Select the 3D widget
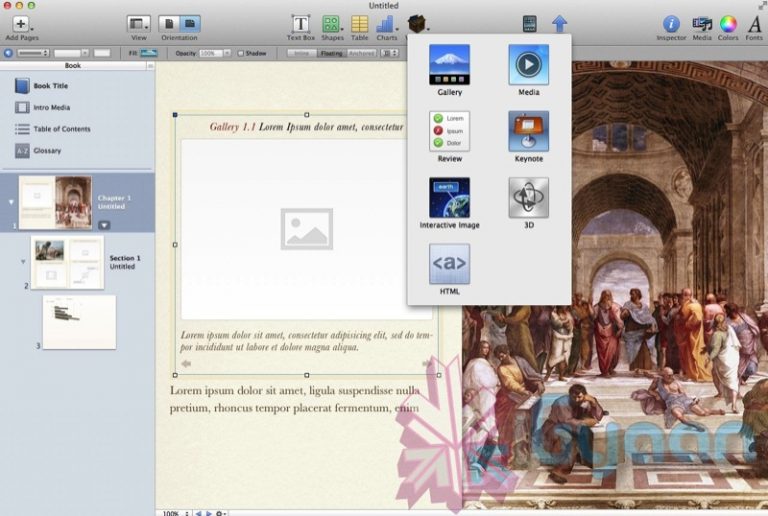This screenshot has width=768, height=516. pyautogui.click(x=528, y=198)
